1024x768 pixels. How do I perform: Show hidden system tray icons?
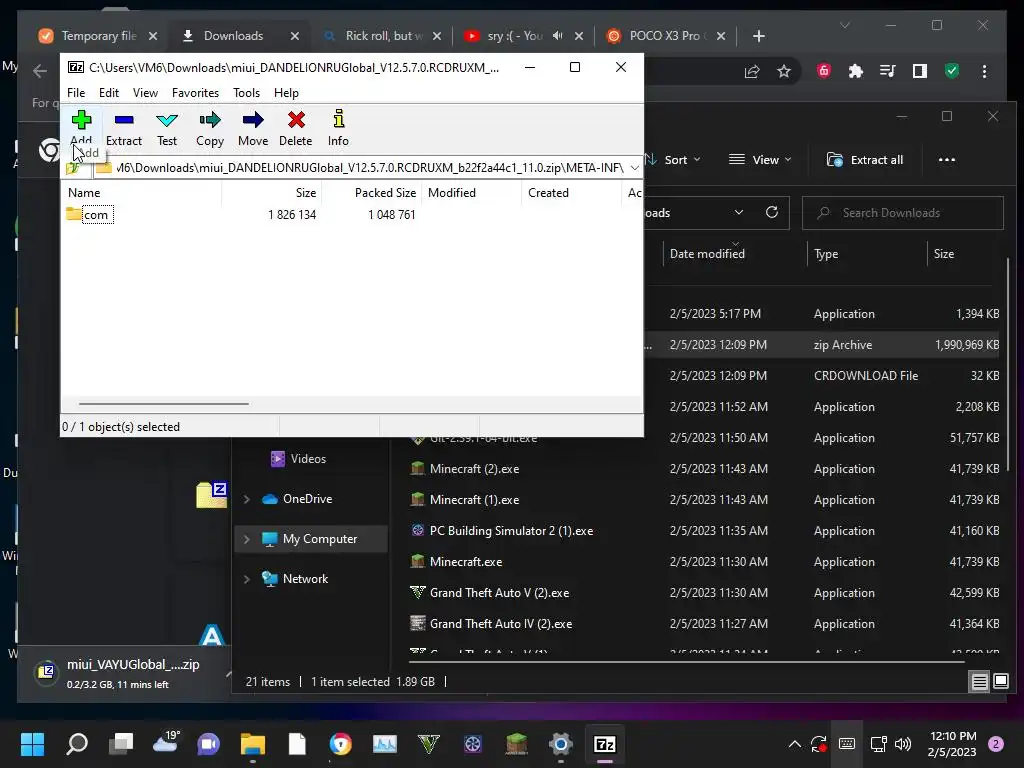[x=795, y=744]
